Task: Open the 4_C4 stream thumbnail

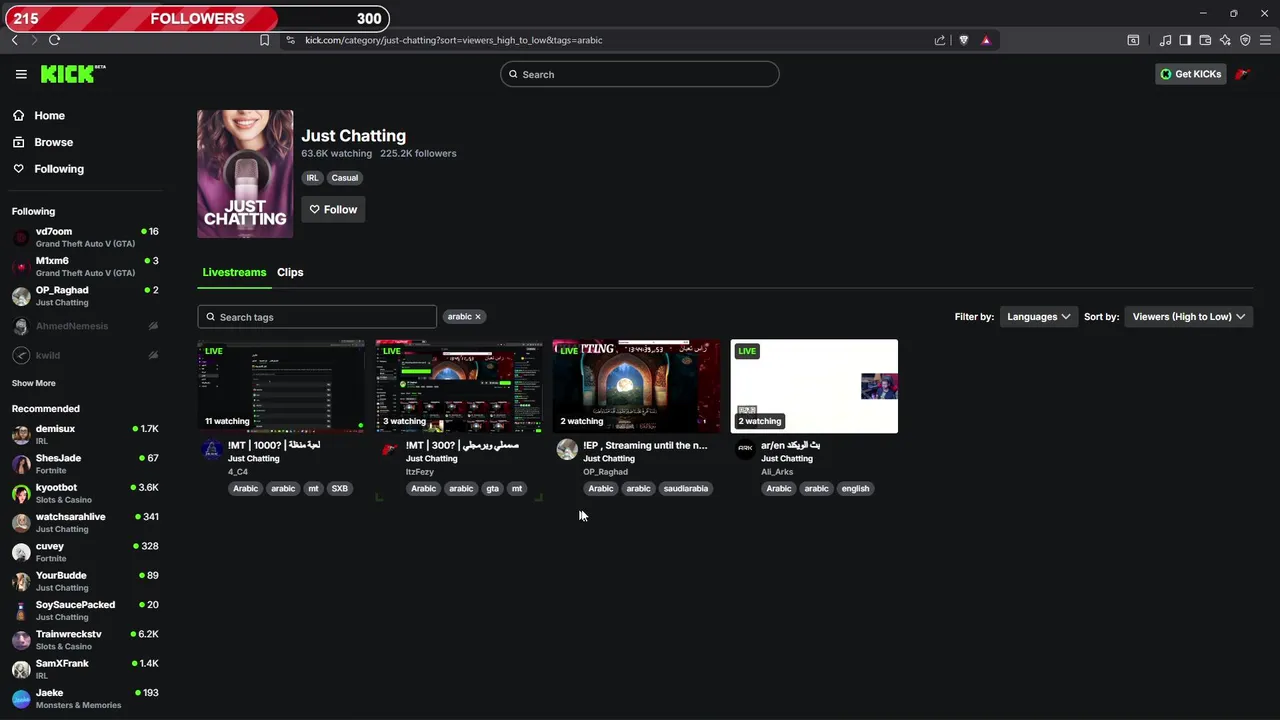Action: tap(281, 386)
